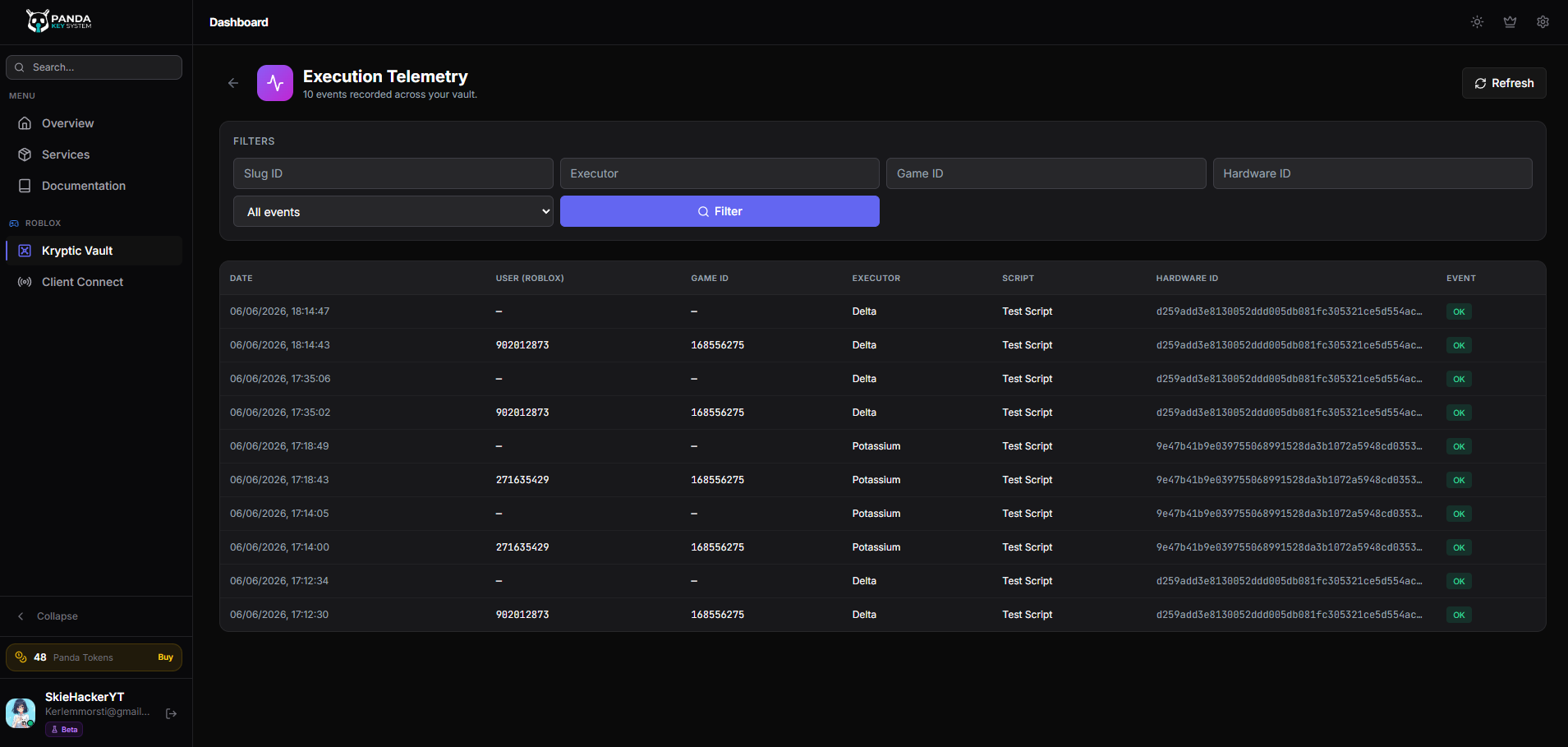Click the EVENT column header

(x=1461, y=279)
